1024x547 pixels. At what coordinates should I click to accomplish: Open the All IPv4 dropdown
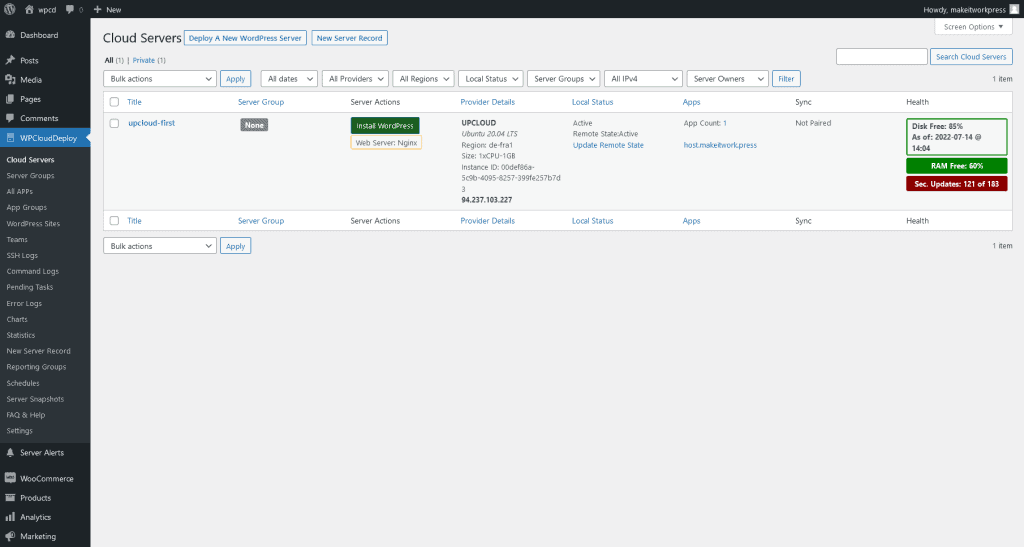point(643,79)
